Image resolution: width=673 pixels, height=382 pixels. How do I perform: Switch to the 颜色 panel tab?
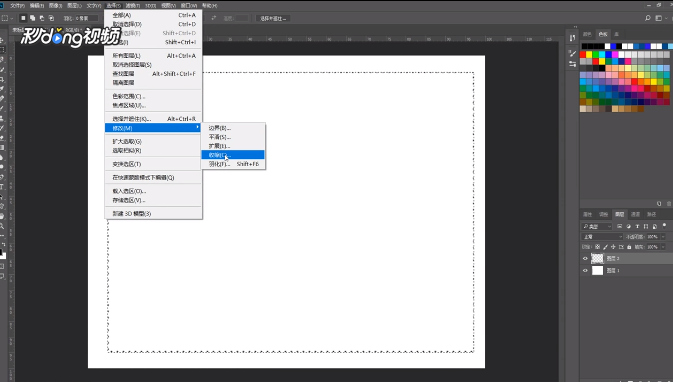587,34
